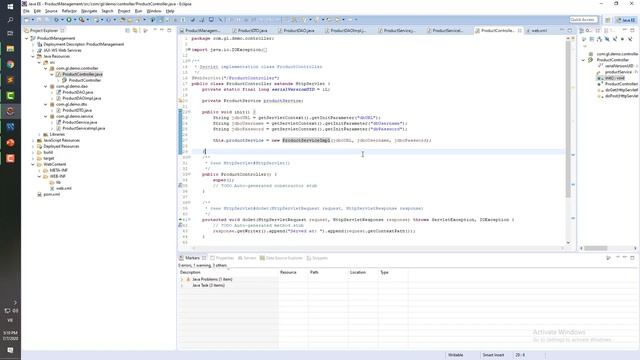The image size is (640, 360).
Task: Open File Explorer from Windows taskbar
Action: click(10, 49)
